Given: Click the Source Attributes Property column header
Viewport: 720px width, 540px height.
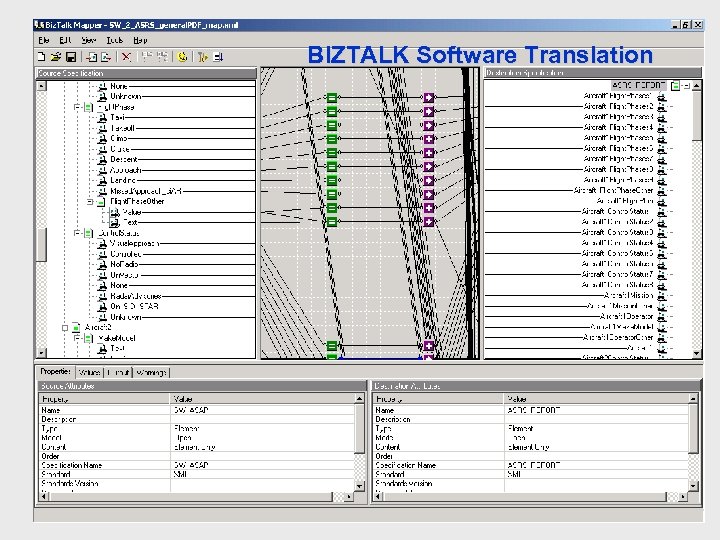Looking at the screenshot, I should pyautogui.click(x=105, y=399).
